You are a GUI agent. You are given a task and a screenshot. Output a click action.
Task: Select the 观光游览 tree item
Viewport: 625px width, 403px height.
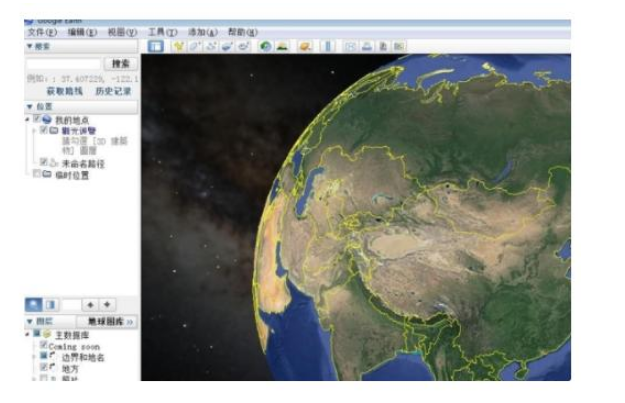79,131
